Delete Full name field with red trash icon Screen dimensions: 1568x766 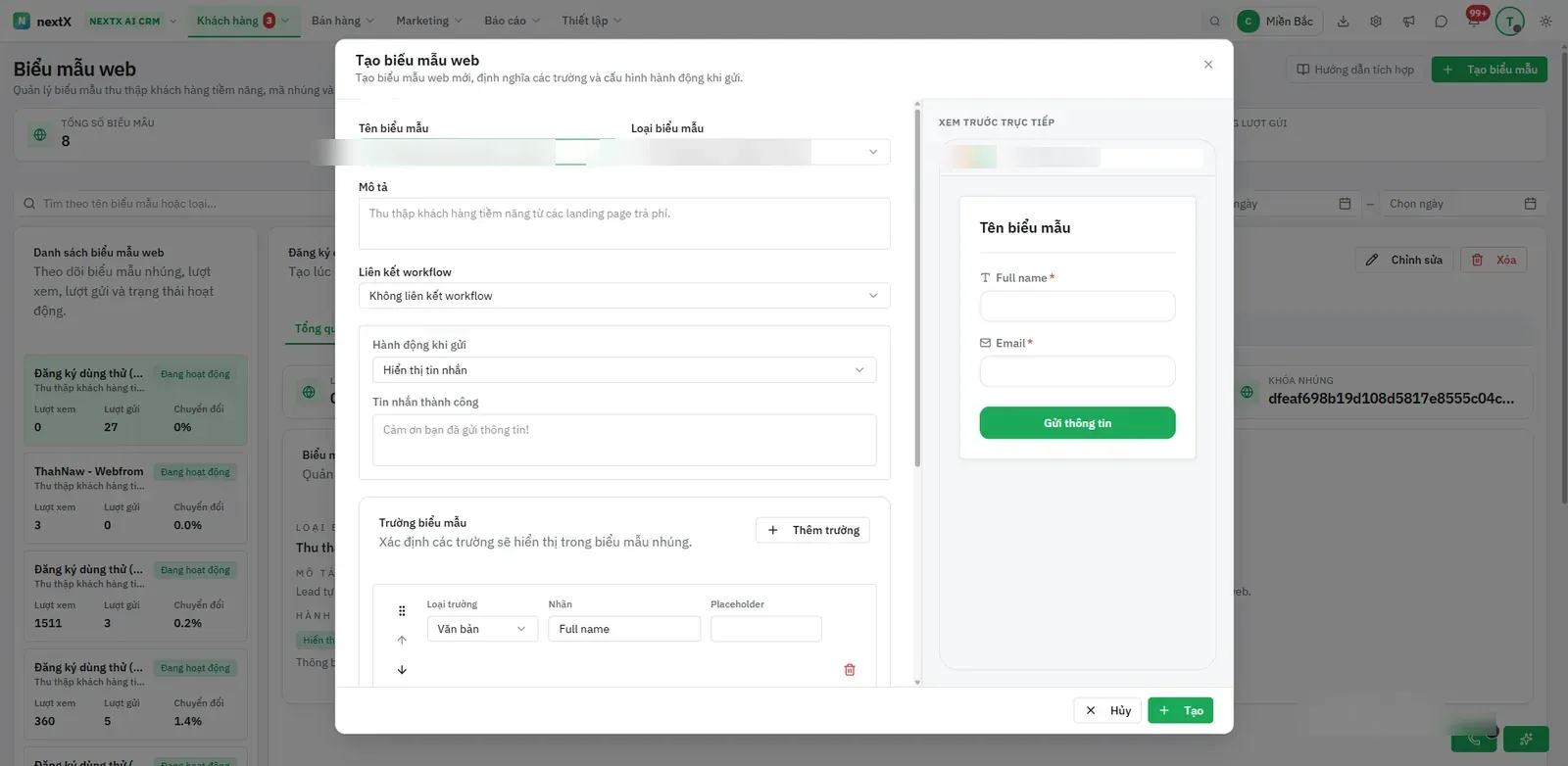(850, 670)
